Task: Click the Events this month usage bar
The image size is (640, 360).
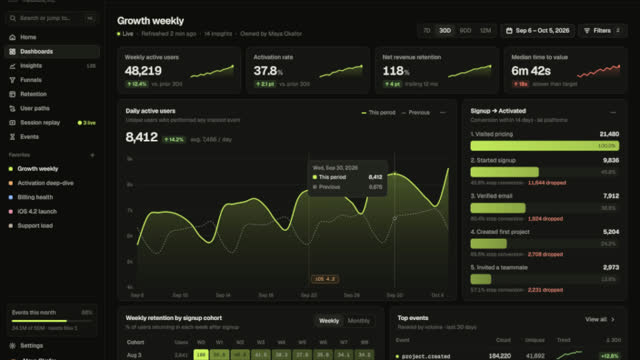Action: 52,321
